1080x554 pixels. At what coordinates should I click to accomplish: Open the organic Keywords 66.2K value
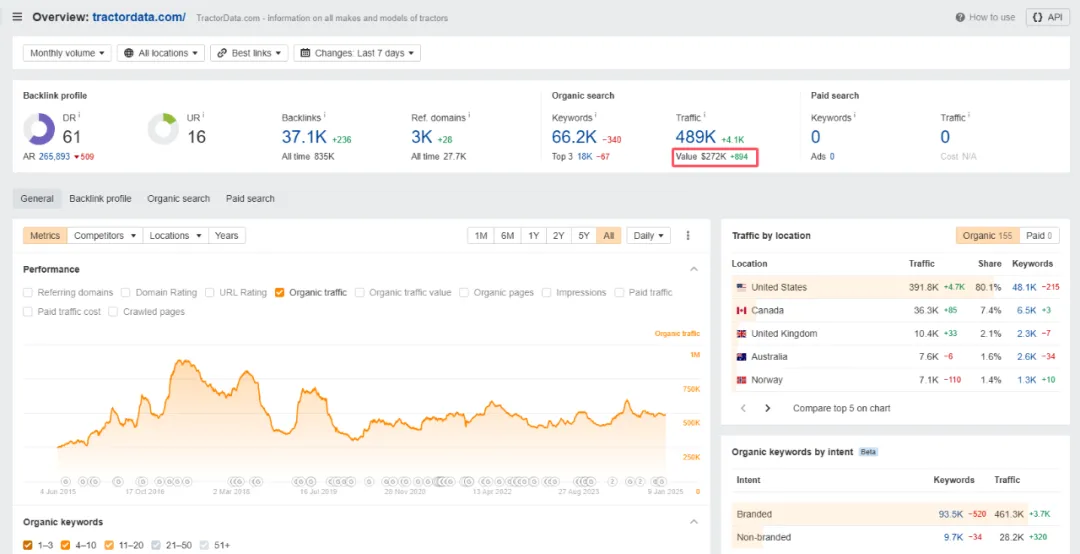574,137
